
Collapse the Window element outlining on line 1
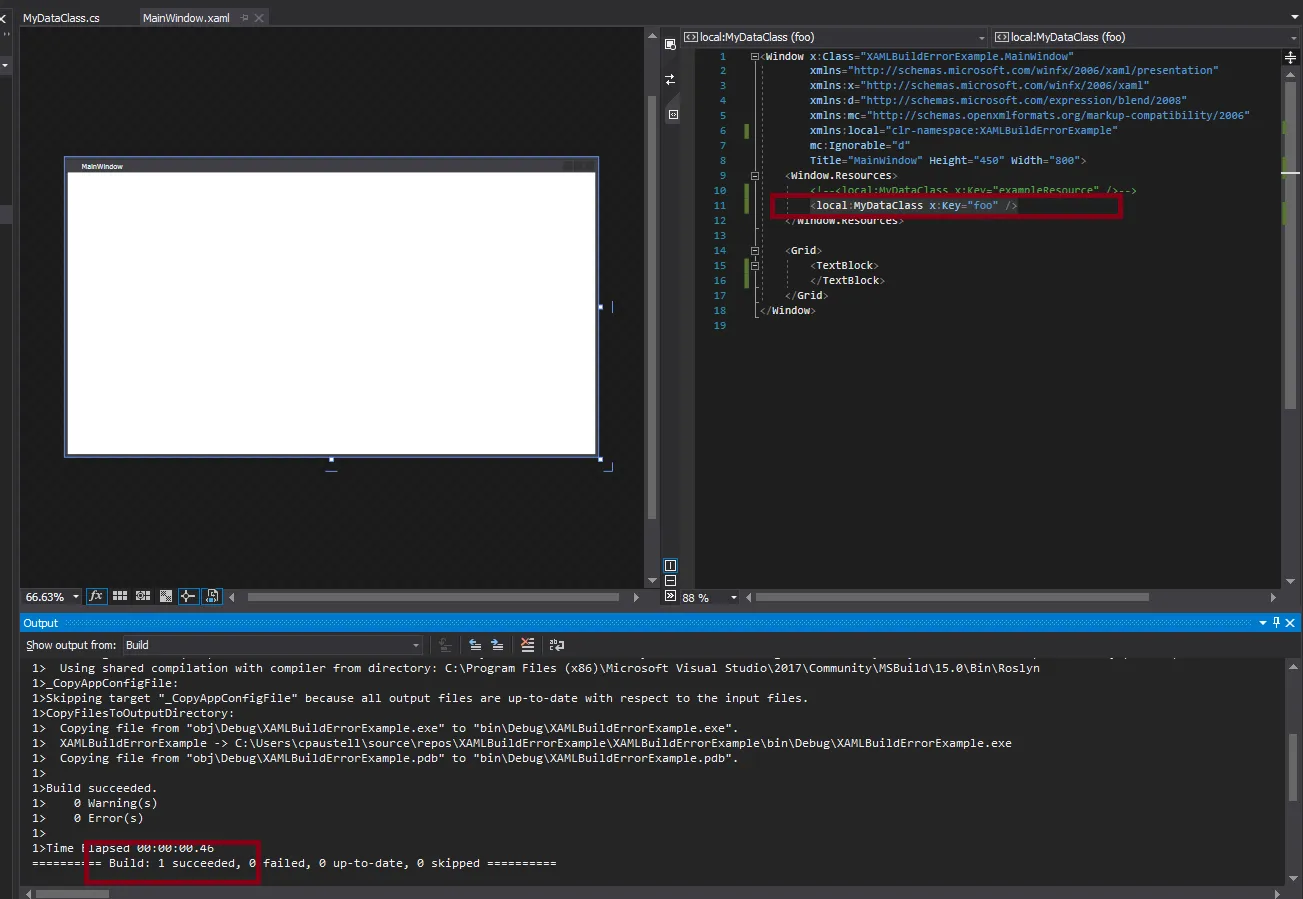coord(754,57)
